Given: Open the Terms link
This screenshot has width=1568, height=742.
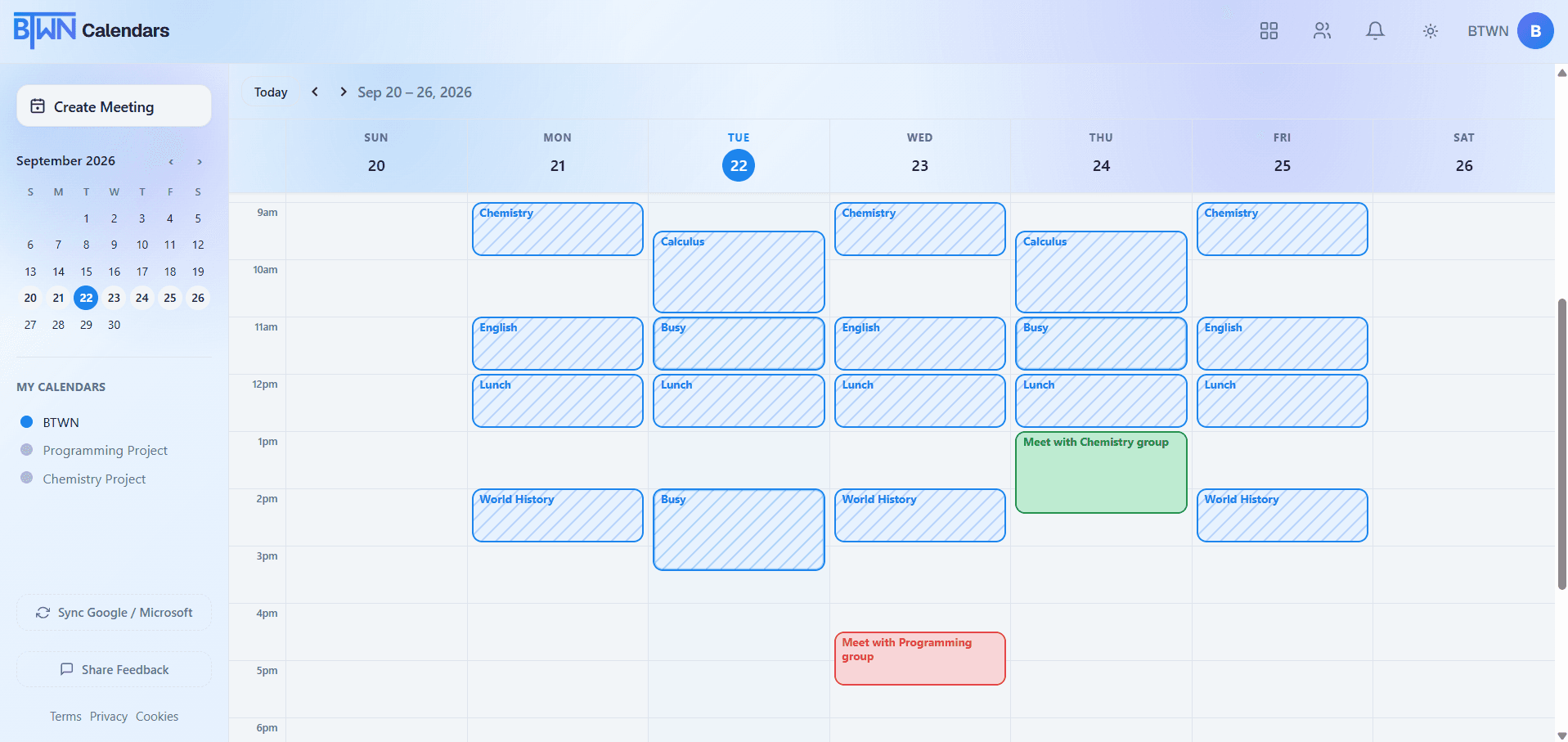Looking at the screenshot, I should click(65, 717).
